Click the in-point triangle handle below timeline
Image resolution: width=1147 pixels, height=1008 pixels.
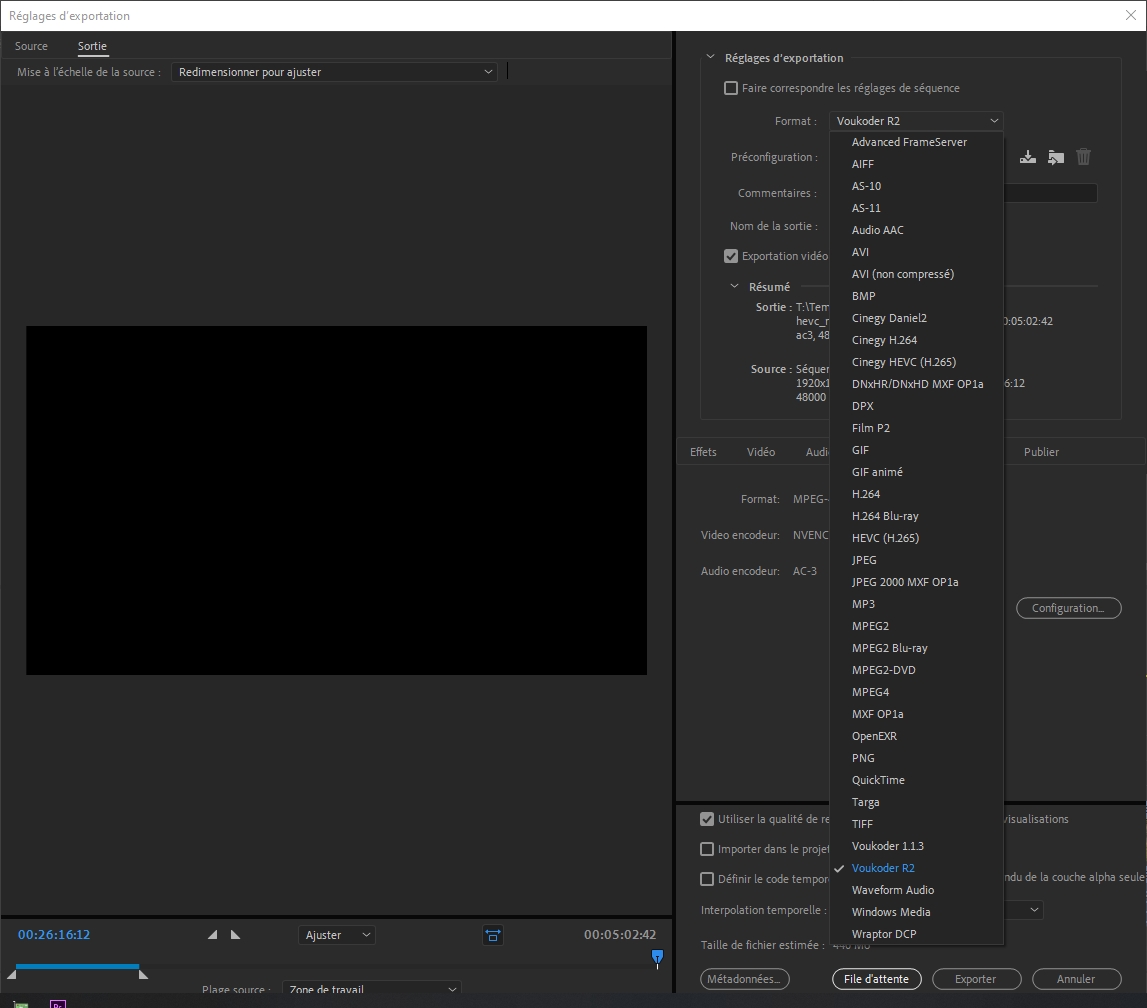(x=11, y=974)
